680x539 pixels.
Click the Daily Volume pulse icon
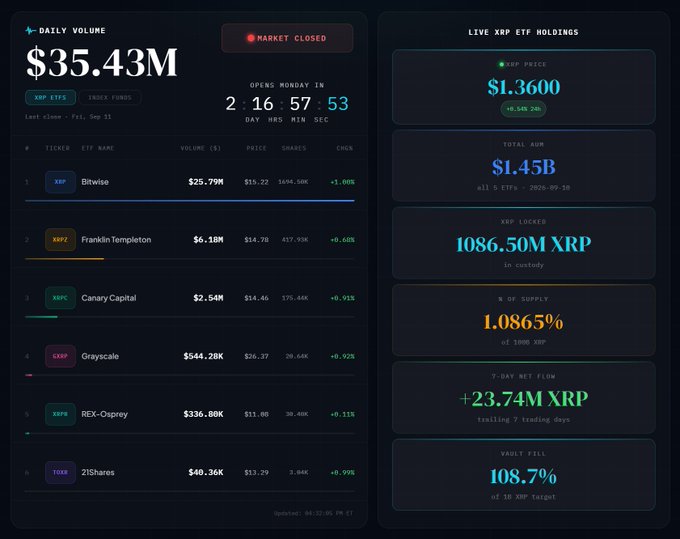coord(30,30)
